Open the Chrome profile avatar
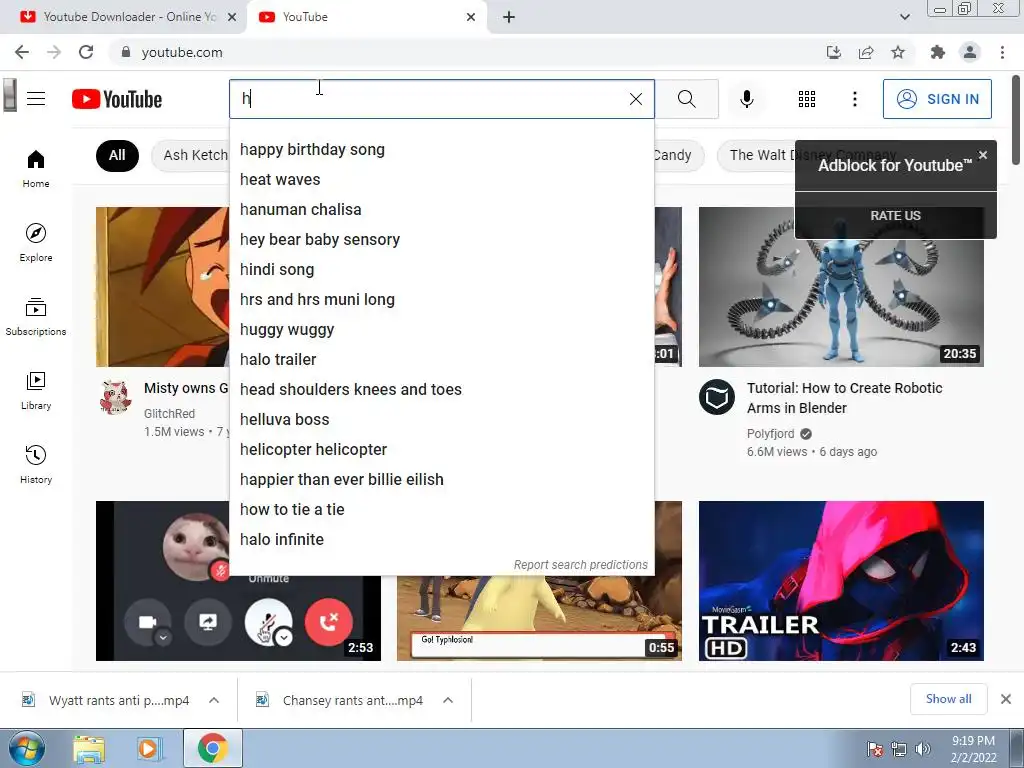This screenshot has height=768, width=1024. click(970, 52)
